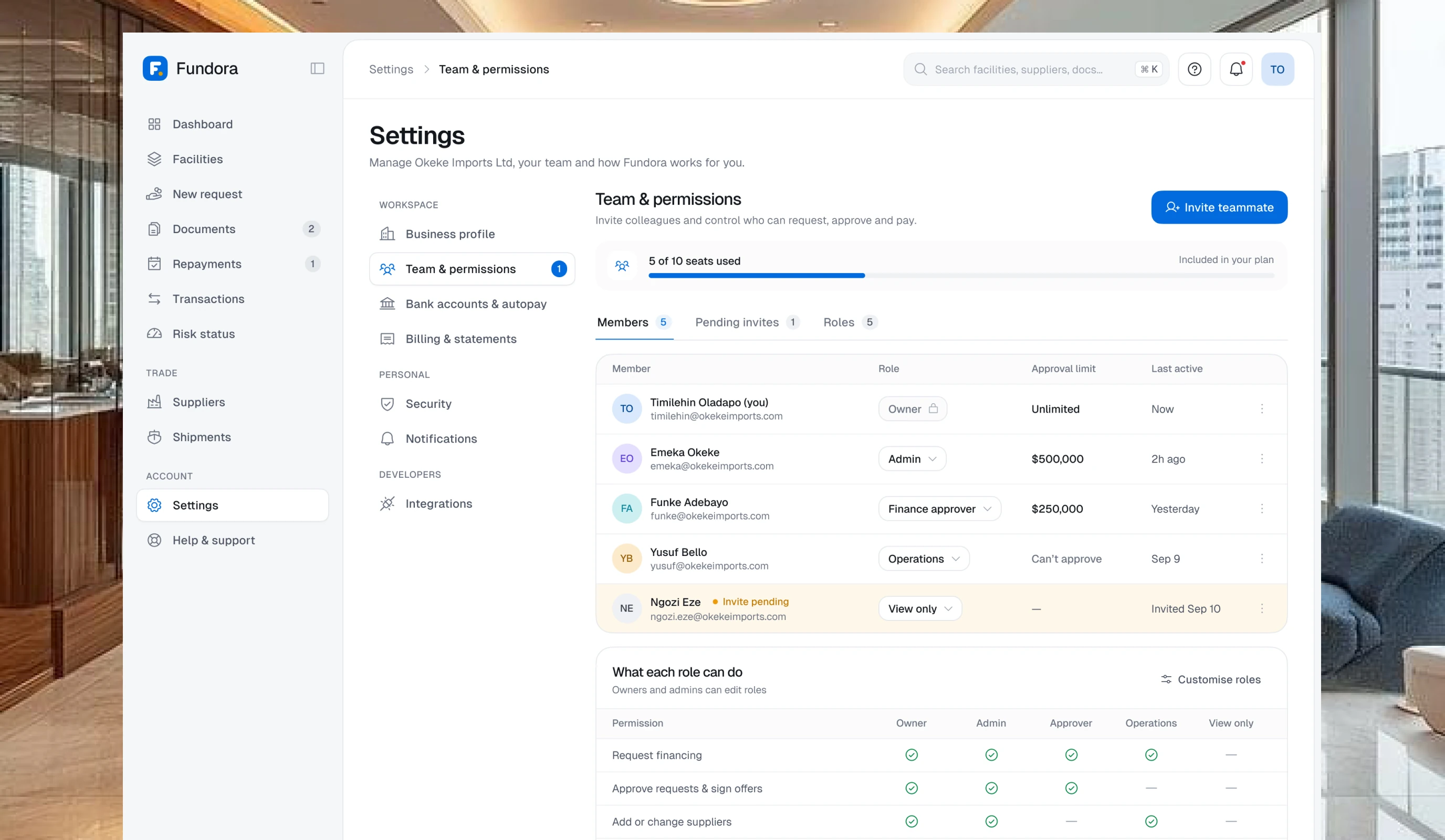Click Admin check for Approve requests & sign offers

point(991,789)
